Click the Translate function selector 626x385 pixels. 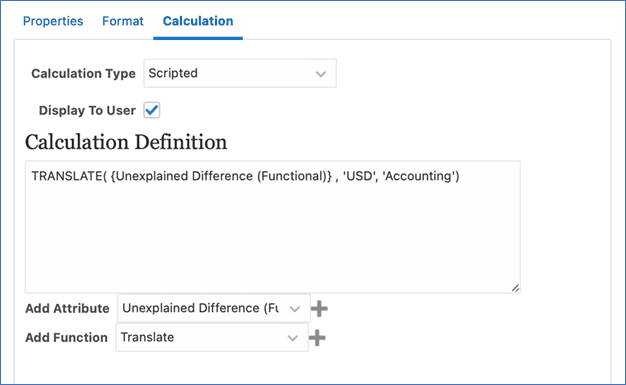click(x=212, y=337)
